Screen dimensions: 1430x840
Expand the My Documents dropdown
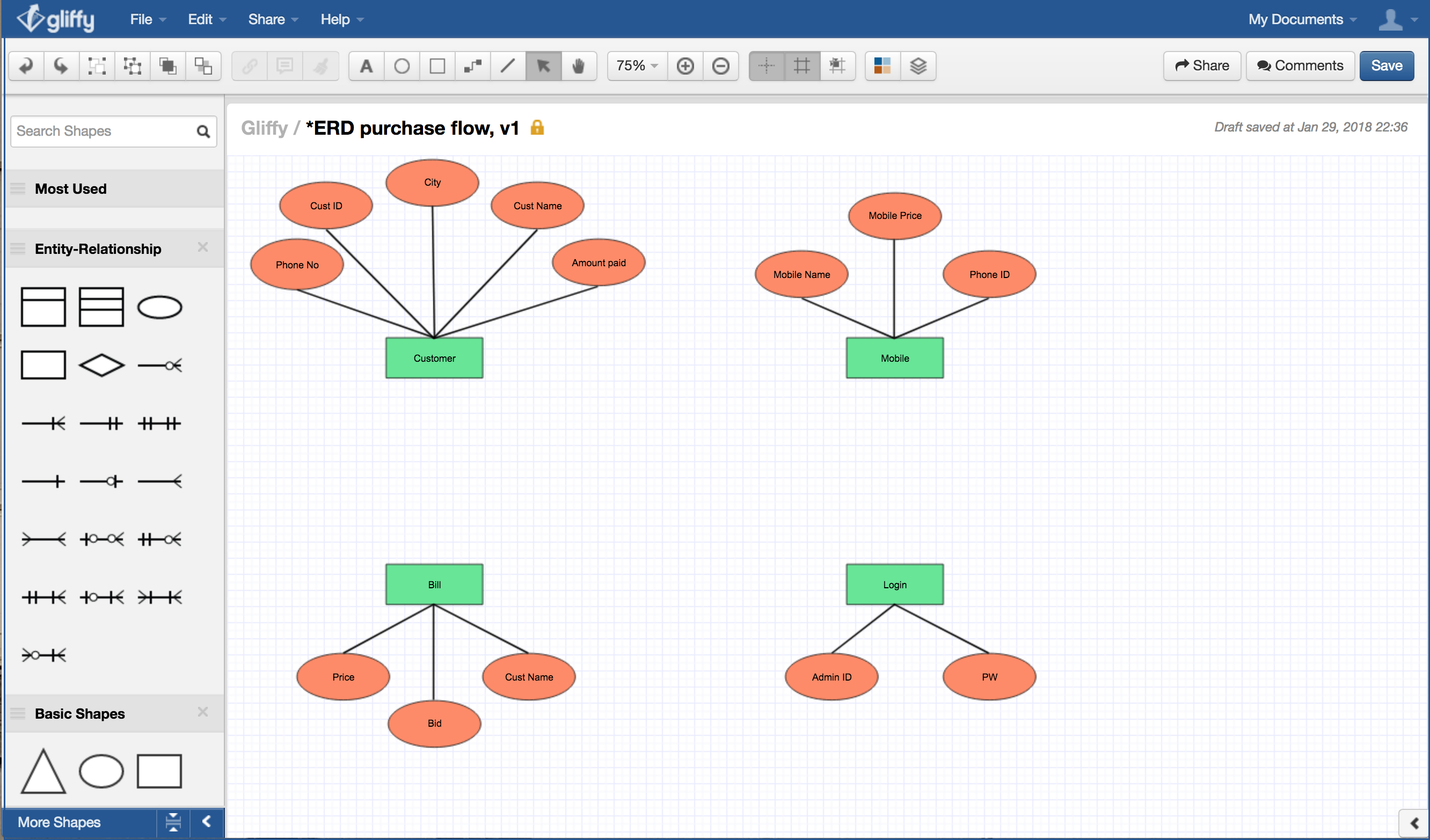pos(1300,18)
